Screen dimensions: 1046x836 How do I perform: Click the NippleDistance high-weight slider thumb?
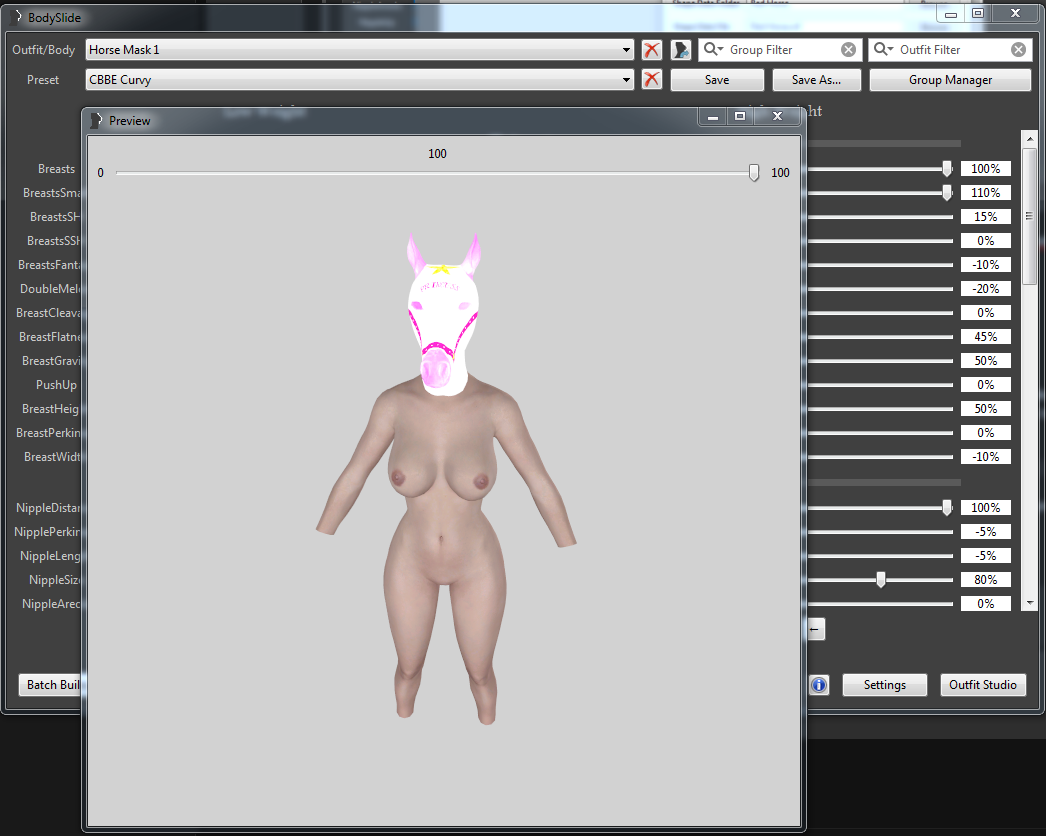(x=947, y=508)
